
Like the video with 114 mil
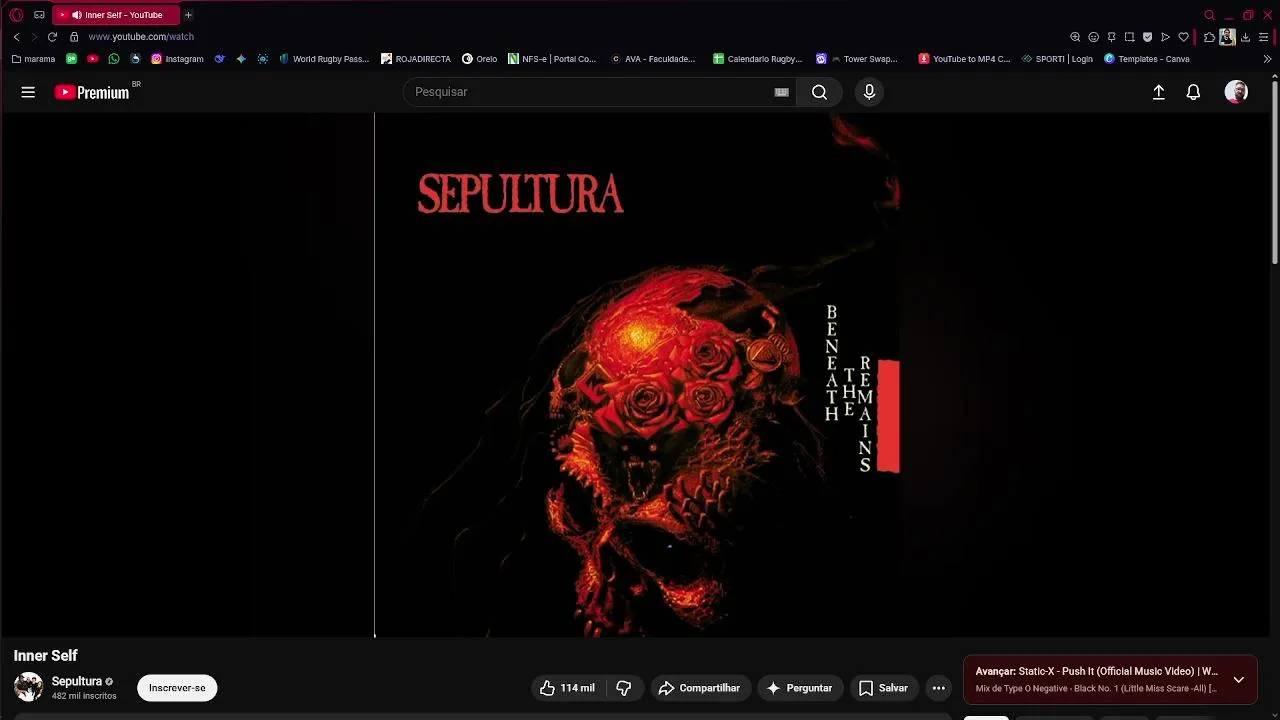pos(567,688)
